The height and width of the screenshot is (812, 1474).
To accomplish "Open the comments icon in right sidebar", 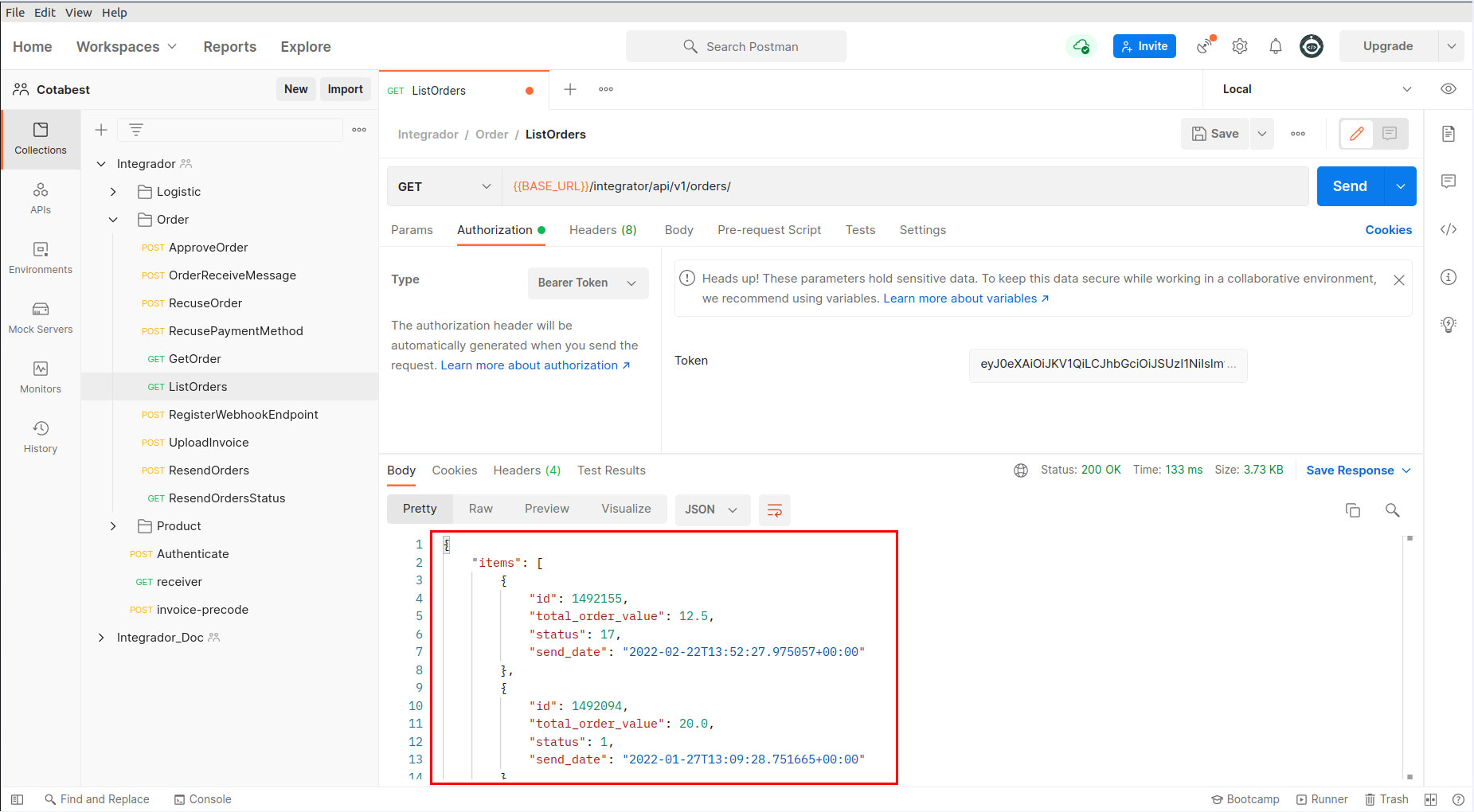I will coord(1449,182).
